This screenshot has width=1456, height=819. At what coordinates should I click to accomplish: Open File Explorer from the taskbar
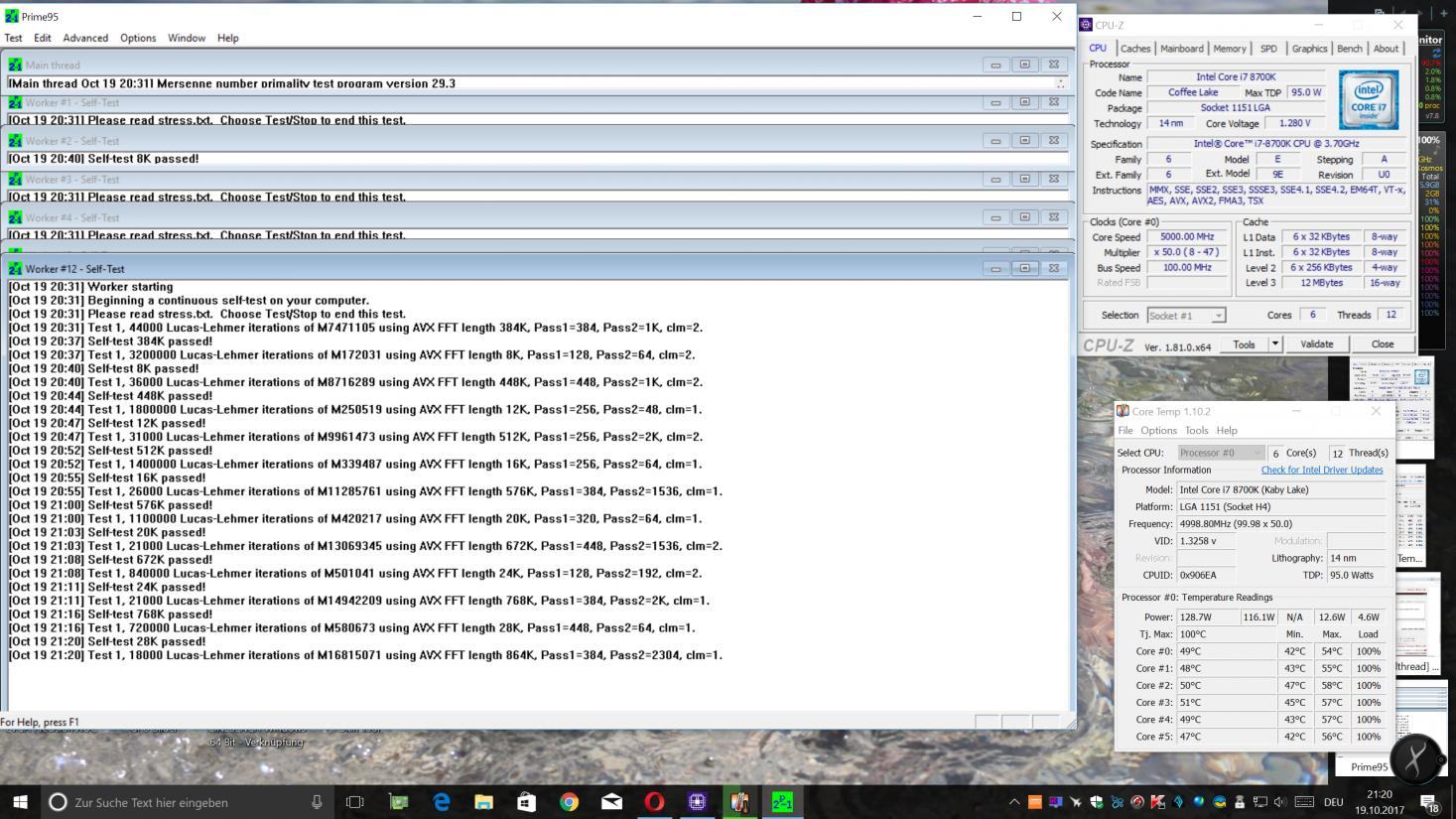pyautogui.click(x=483, y=802)
